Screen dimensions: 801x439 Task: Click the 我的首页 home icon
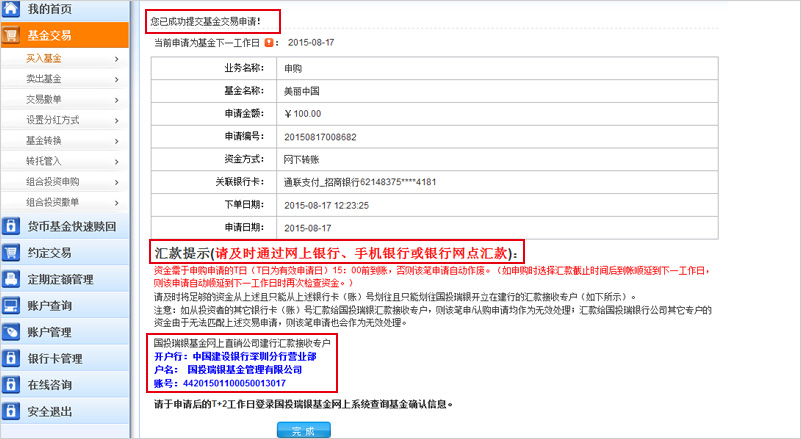coord(12,10)
